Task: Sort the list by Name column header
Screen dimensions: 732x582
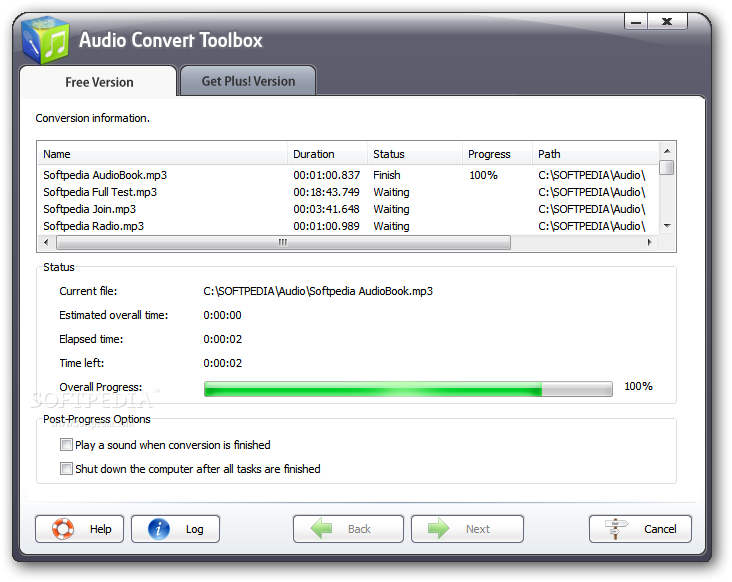Action: [162, 154]
